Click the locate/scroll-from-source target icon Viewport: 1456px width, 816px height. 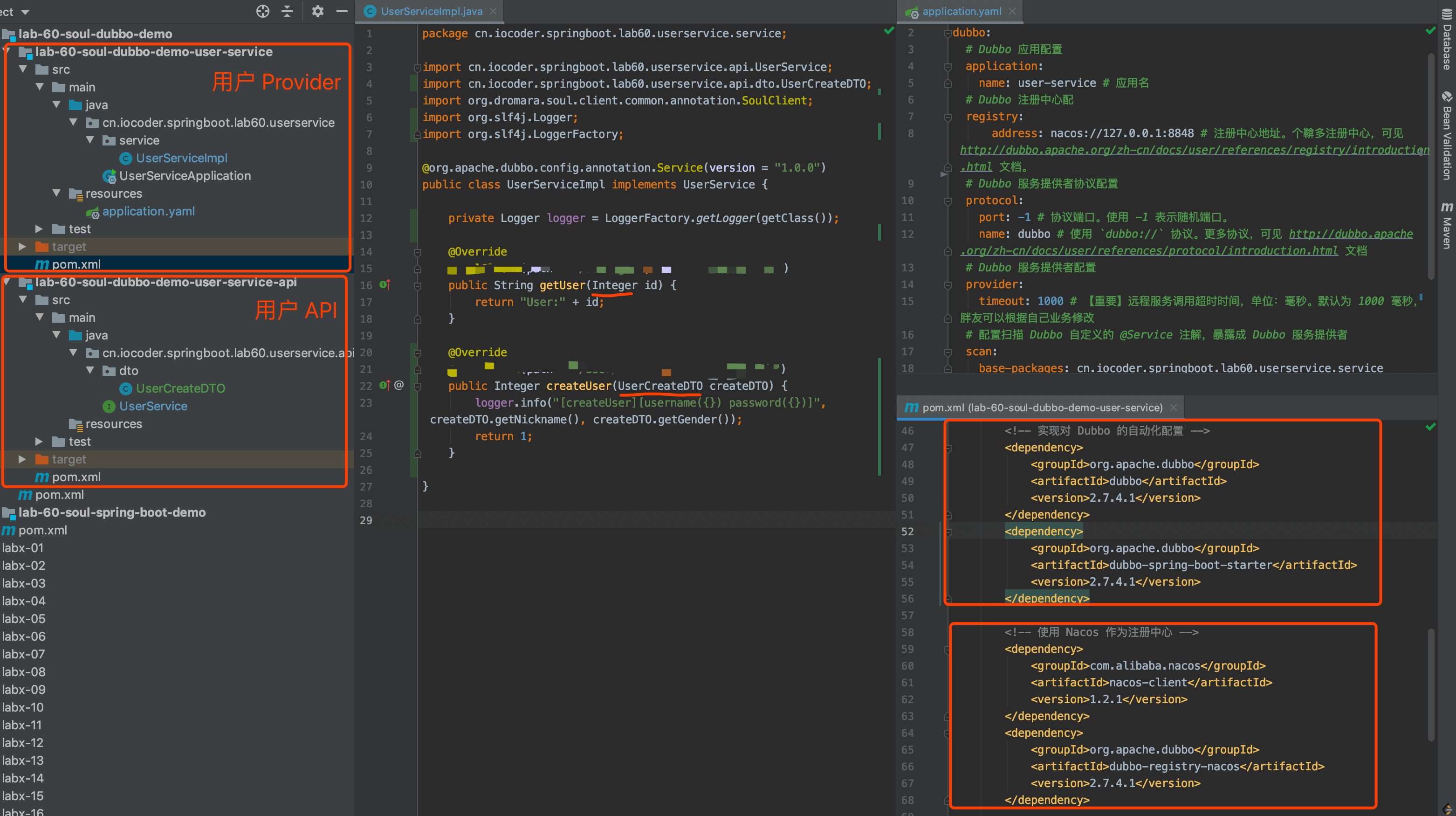(262, 11)
